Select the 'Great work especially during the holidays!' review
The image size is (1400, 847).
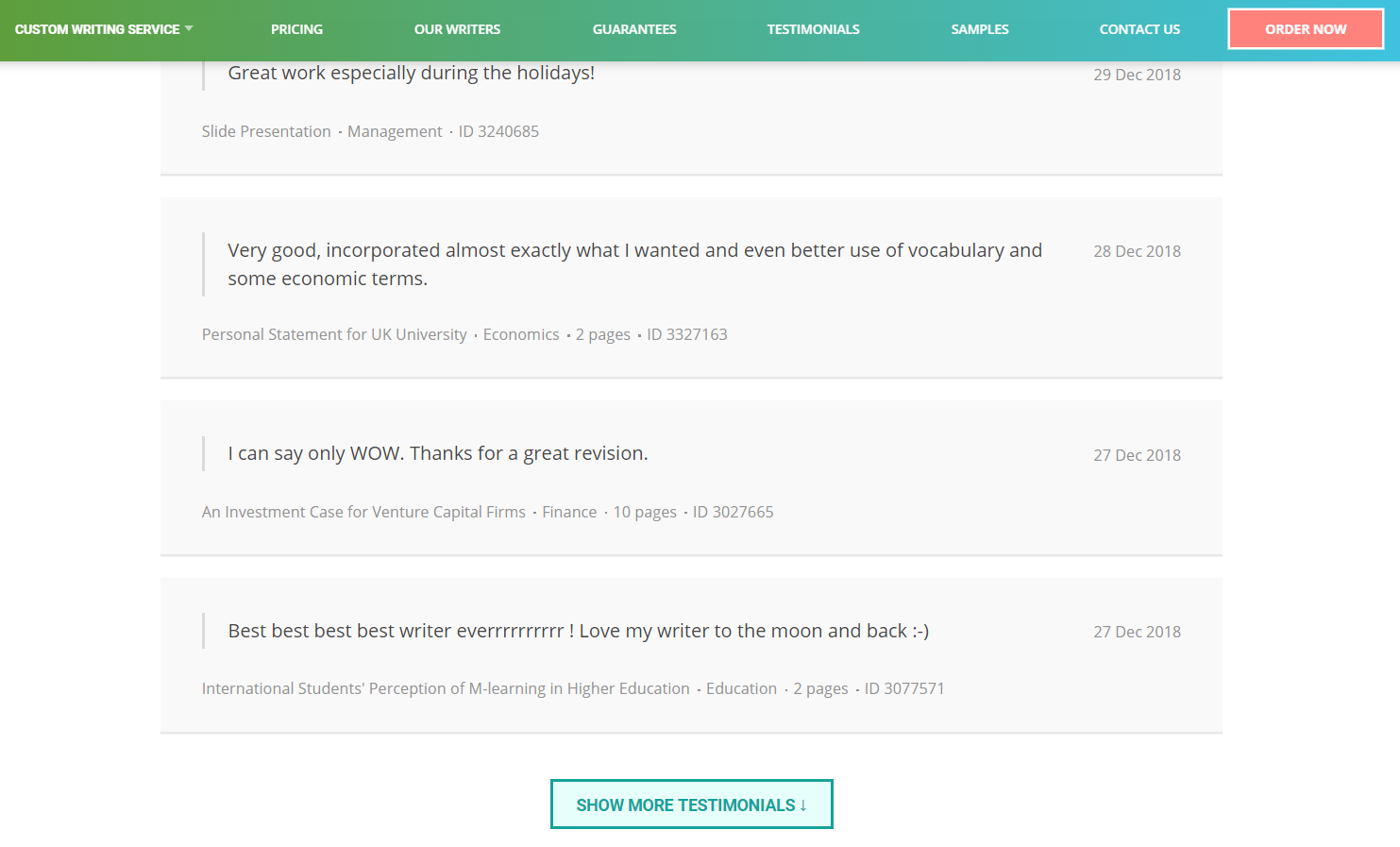point(412,74)
